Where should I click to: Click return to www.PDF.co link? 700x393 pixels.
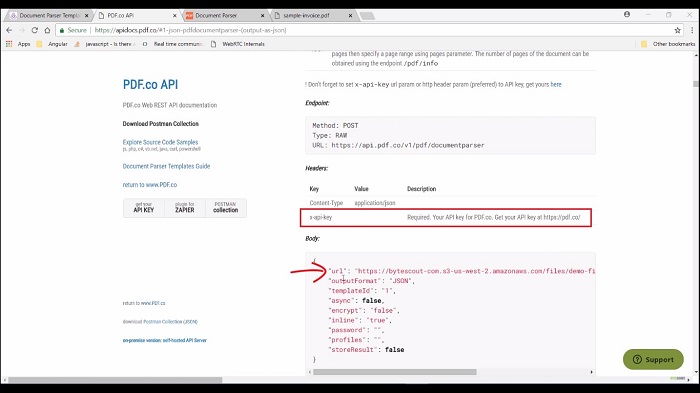coord(150,184)
